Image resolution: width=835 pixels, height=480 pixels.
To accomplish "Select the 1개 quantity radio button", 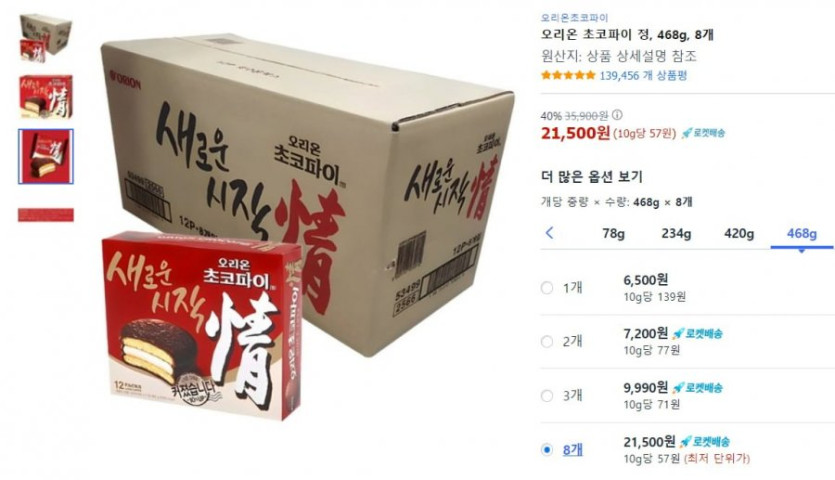I will tap(547, 288).
